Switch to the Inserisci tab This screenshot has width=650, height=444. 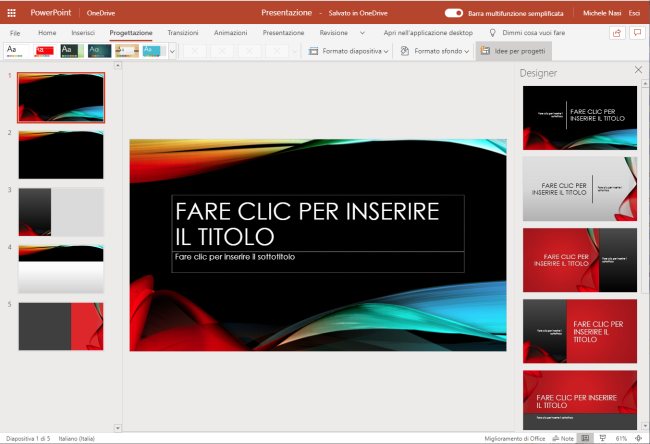(83, 32)
